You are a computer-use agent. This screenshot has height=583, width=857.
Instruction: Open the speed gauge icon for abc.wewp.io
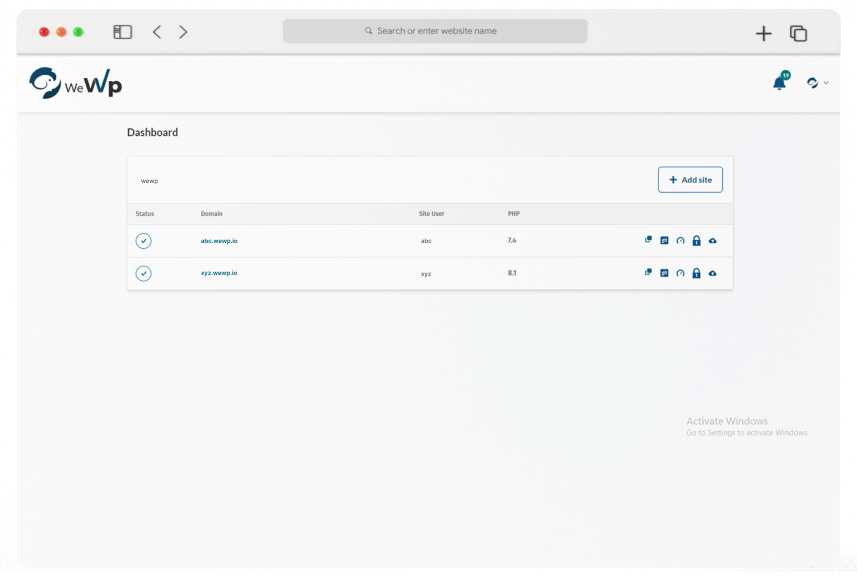coord(680,241)
